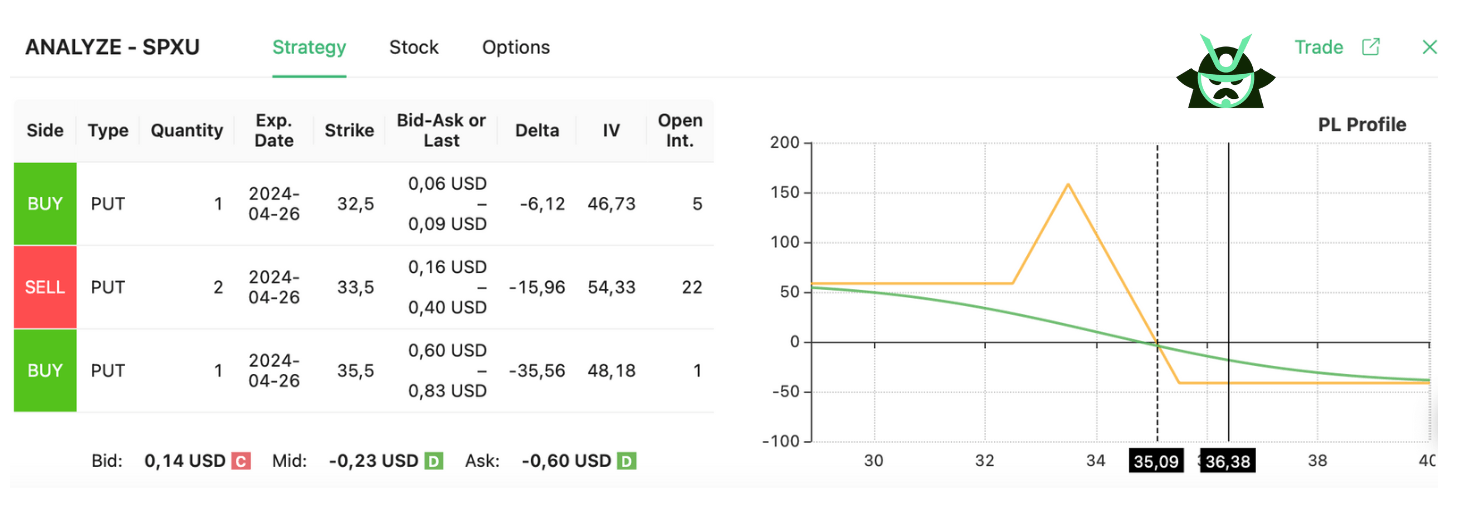Click the Quantity value of the SELL row
This screenshot has width=1470, height=512.
218,287
